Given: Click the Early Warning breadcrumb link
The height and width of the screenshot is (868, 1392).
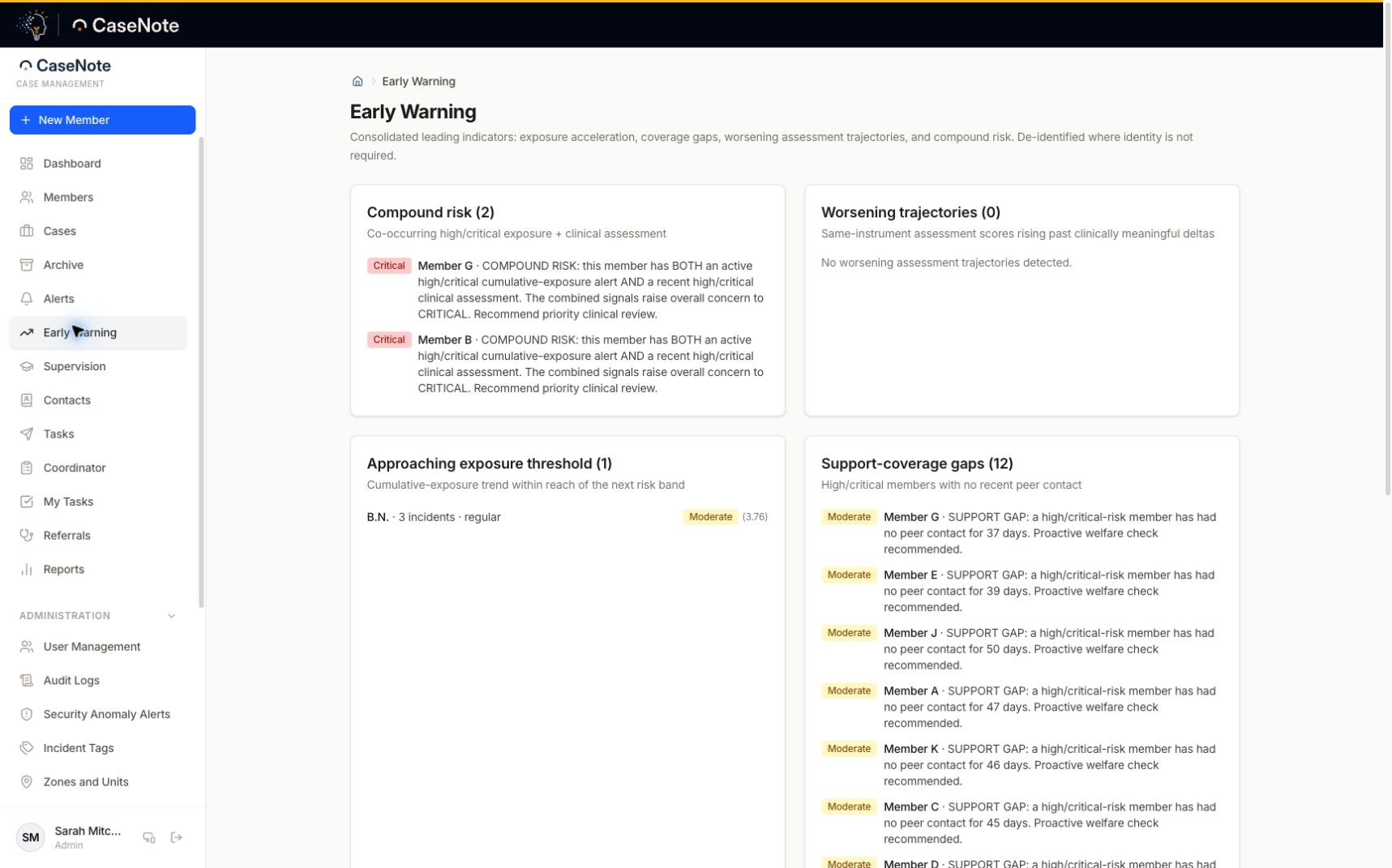Looking at the screenshot, I should click(418, 82).
